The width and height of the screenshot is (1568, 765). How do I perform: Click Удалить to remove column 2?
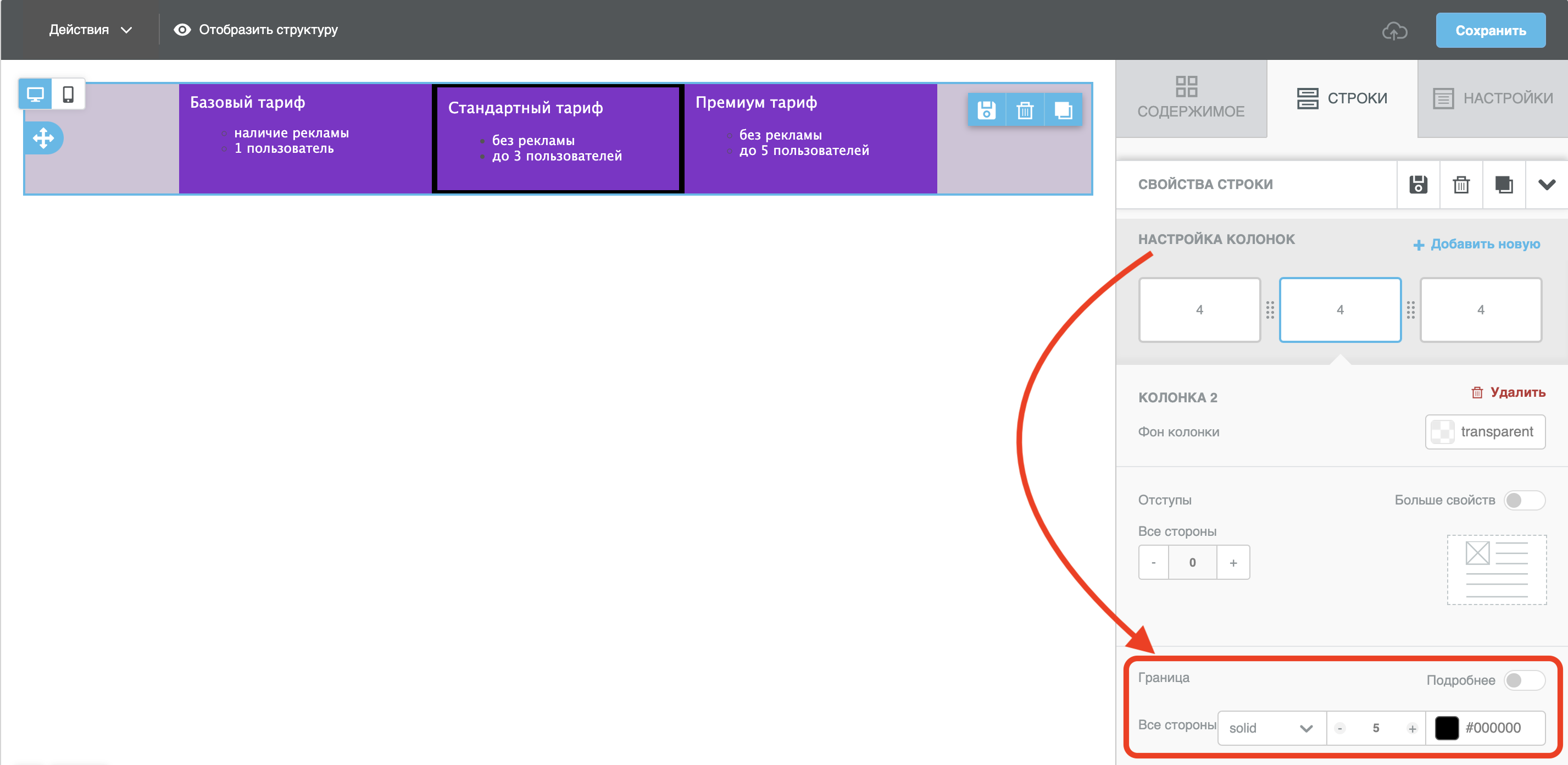coord(1508,392)
